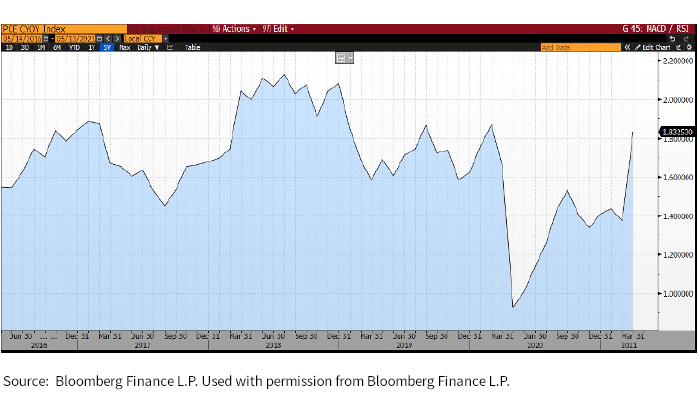The height and width of the screenshot is (410, 700).
Task: Open the Edit menu
Action: [278, 29]
